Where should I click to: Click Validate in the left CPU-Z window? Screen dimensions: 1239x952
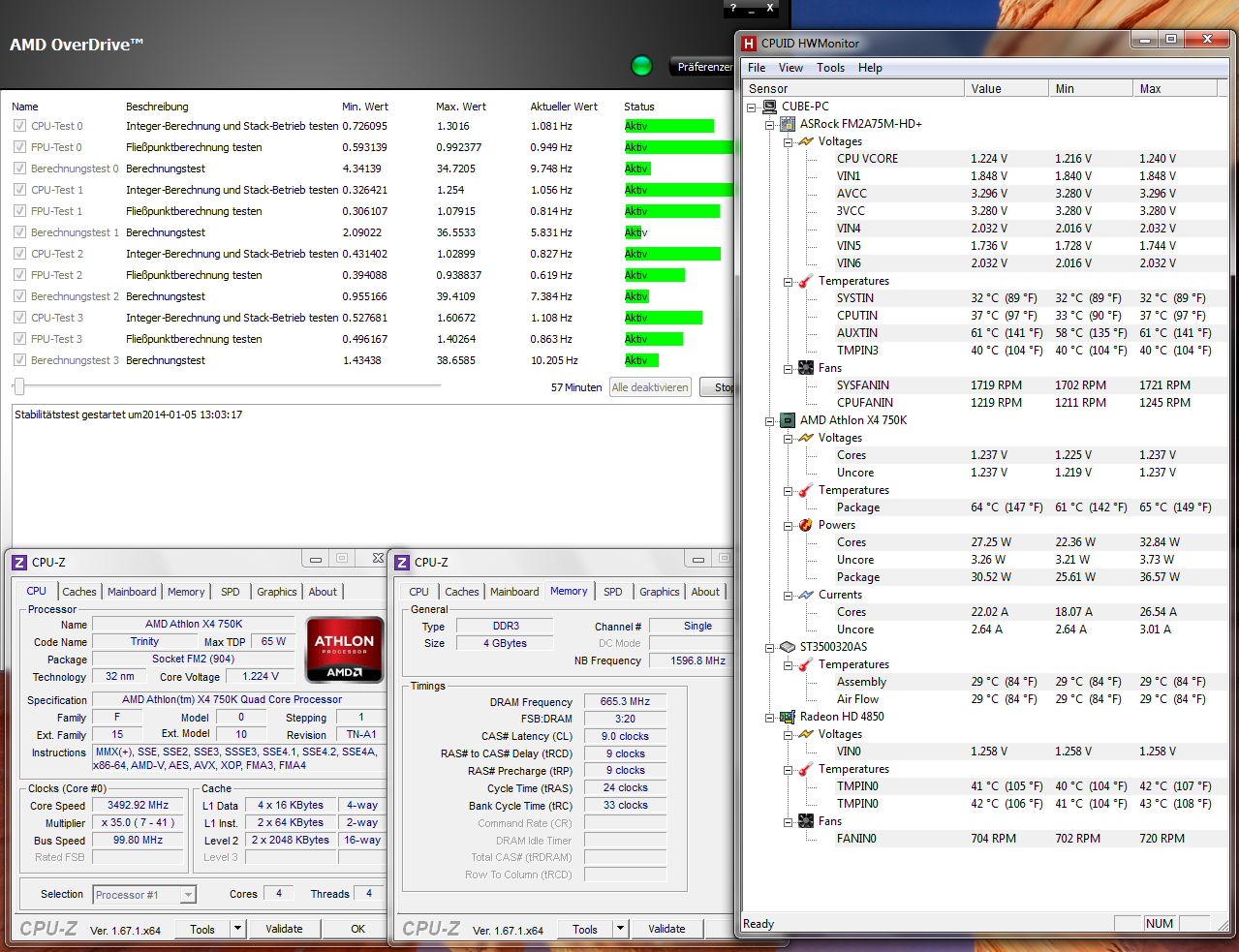(285, 929)
